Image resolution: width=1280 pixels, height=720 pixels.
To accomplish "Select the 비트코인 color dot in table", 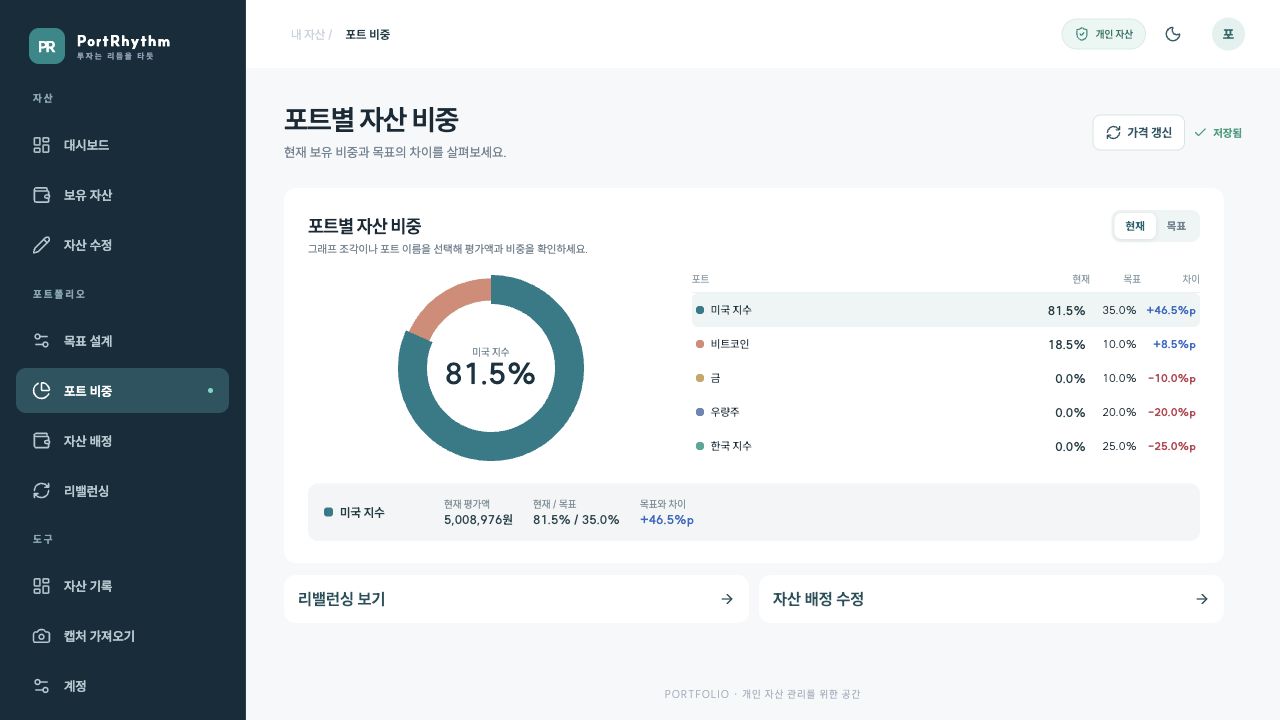I will pos(700,344).
